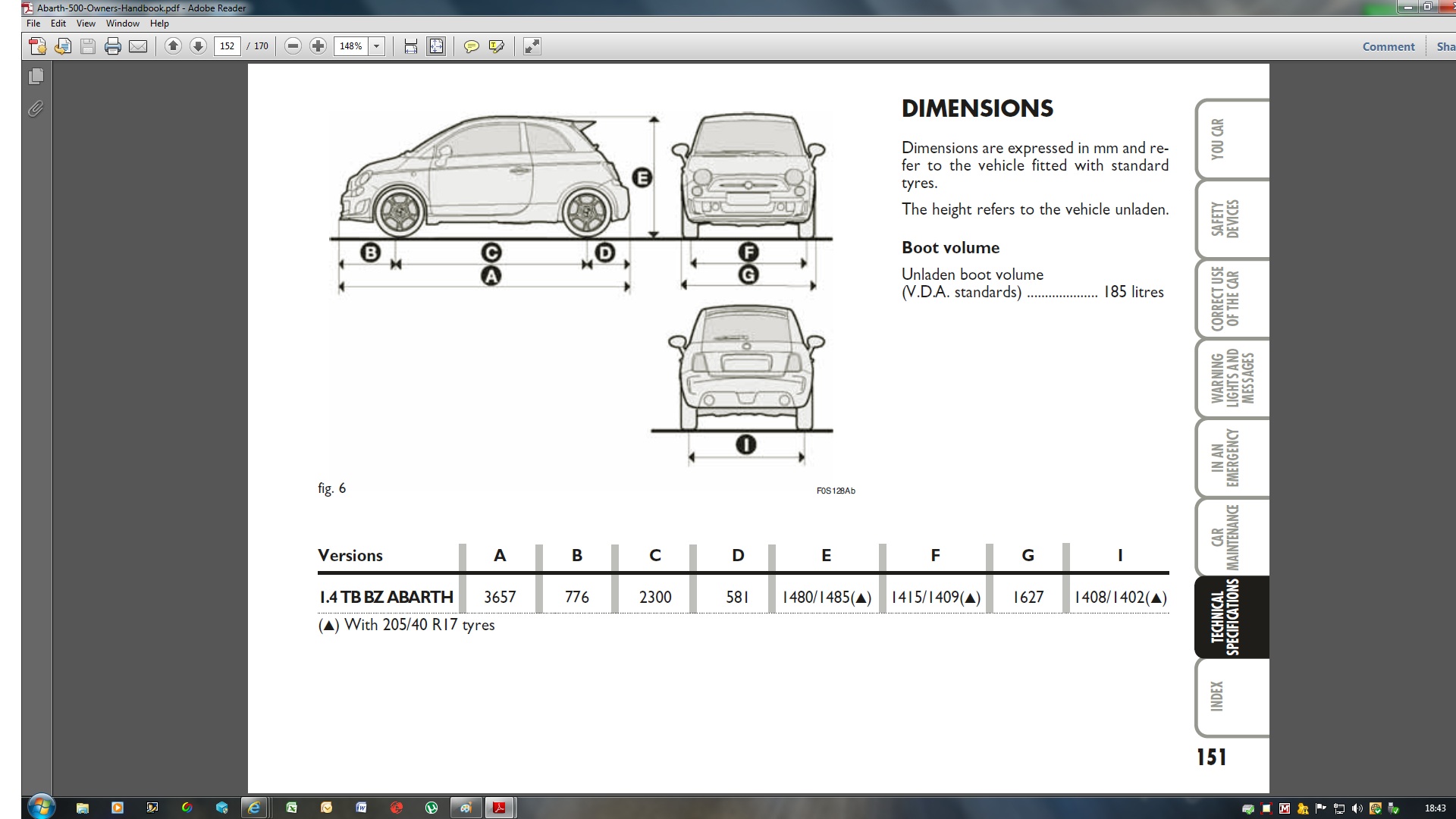Viewport: 1456px width, 819px height.
Task: Open the Share pane
Action: tap(1445, 46)
